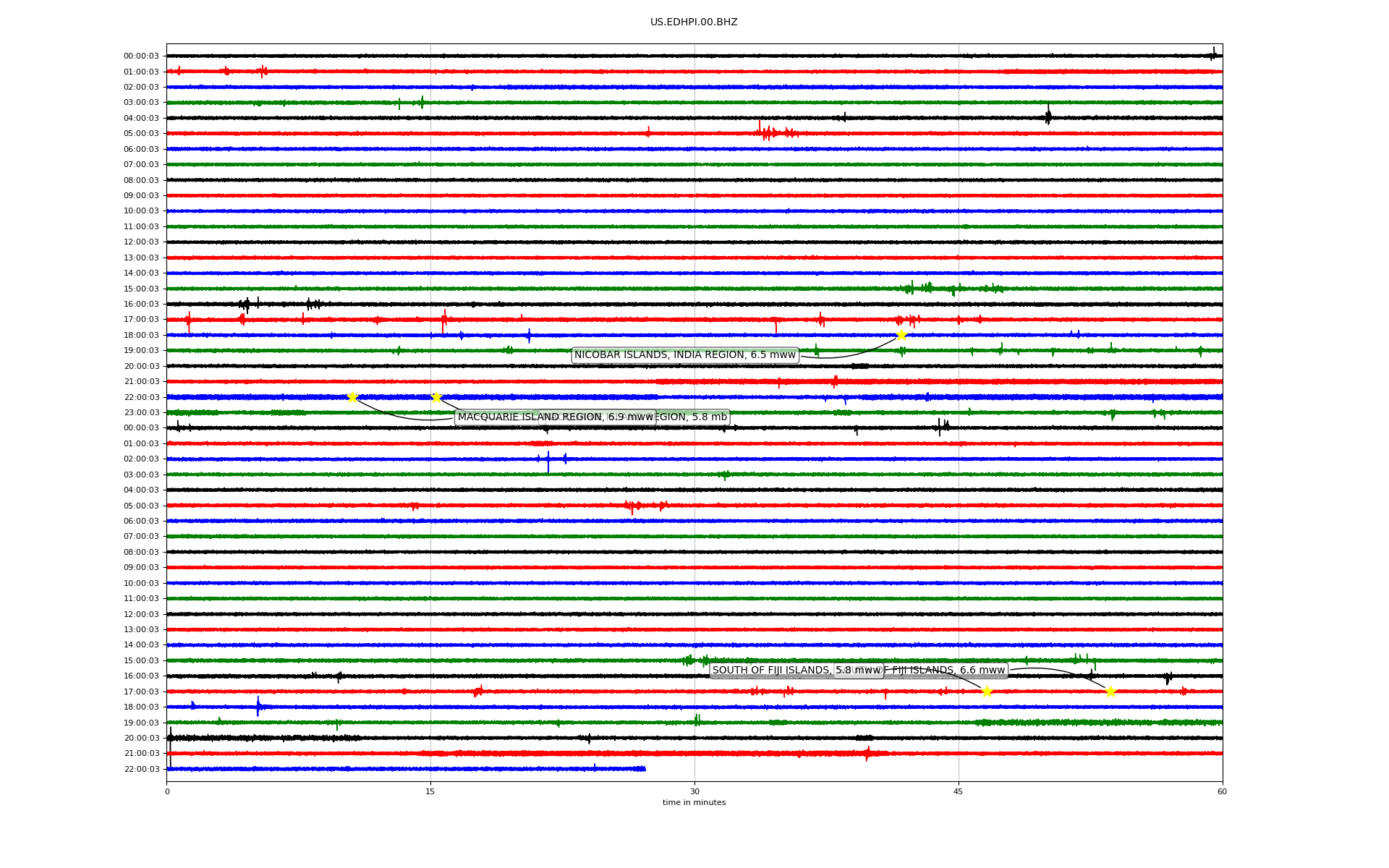
Task: Click the x-axis tick label 15
Action: click(x=430, y=791)
